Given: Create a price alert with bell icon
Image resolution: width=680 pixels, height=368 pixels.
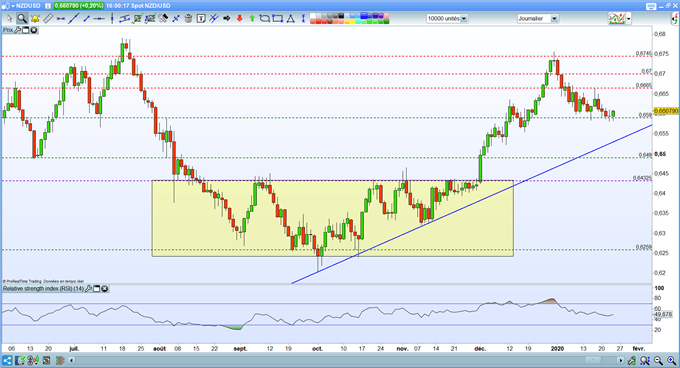Looking at the screenshot, I should 35,19.
